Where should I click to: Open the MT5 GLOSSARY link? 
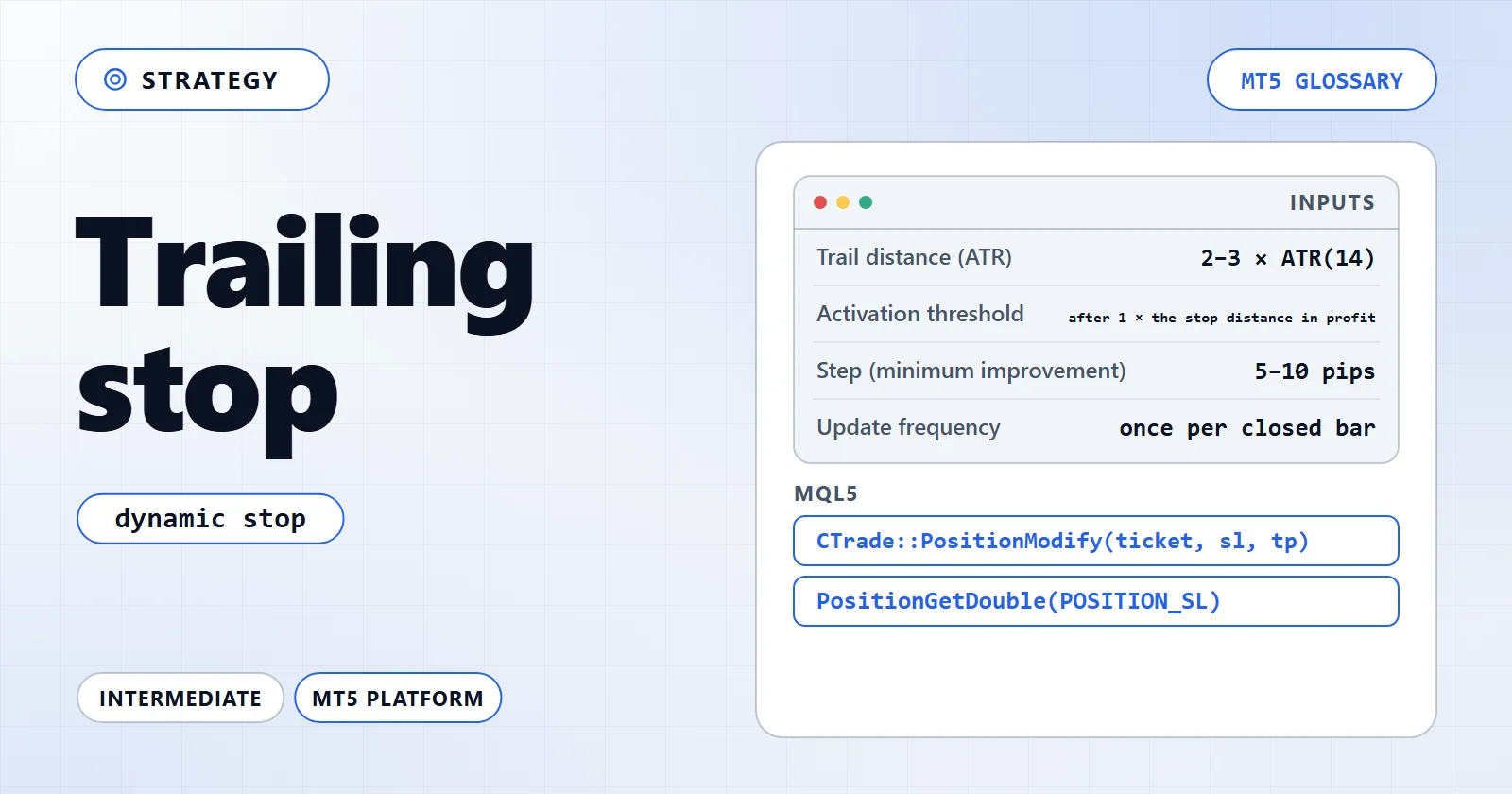(1321, 79)
